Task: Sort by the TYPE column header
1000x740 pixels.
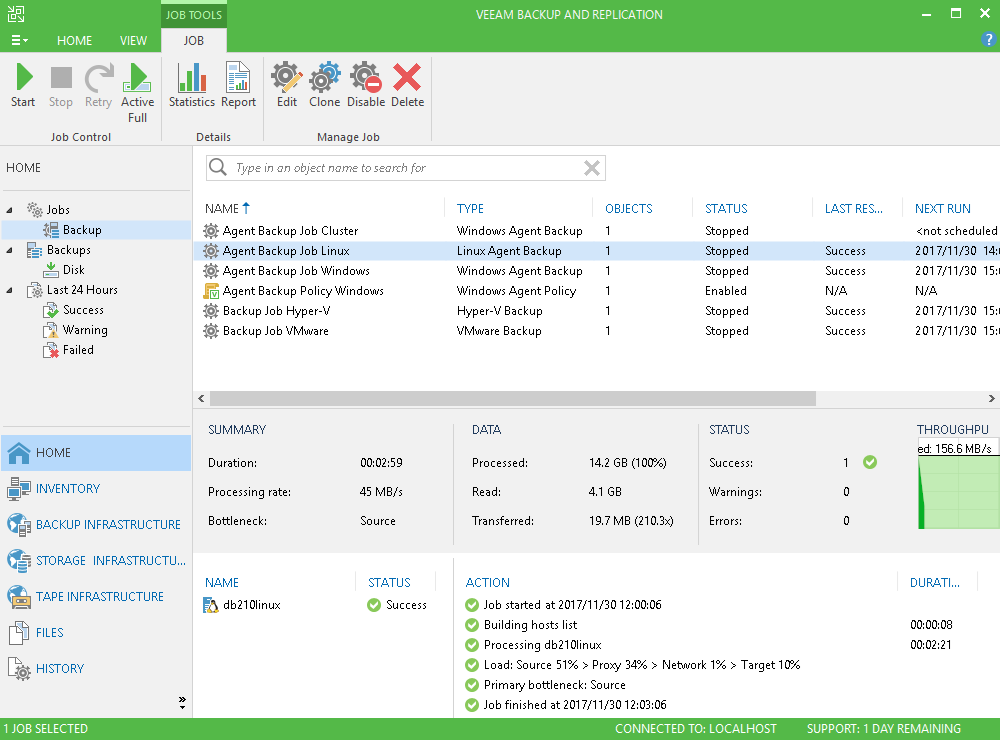Action: point(470,209)
